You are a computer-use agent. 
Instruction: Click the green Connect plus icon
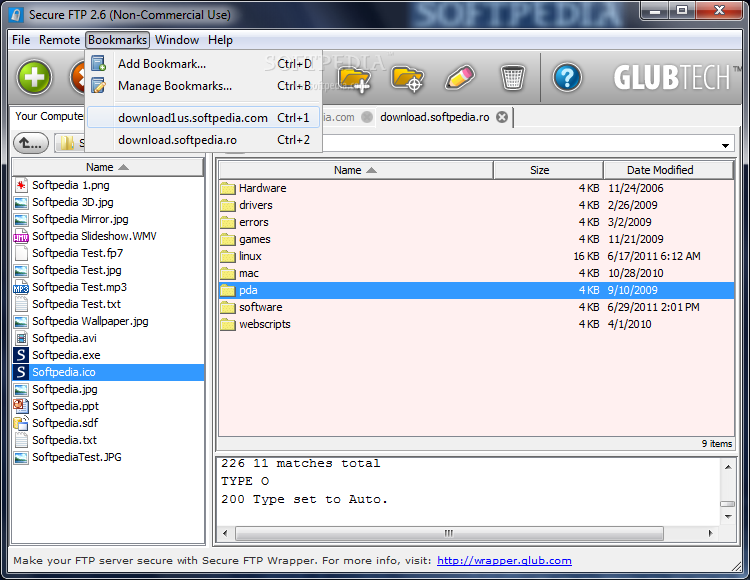[34, 77]
